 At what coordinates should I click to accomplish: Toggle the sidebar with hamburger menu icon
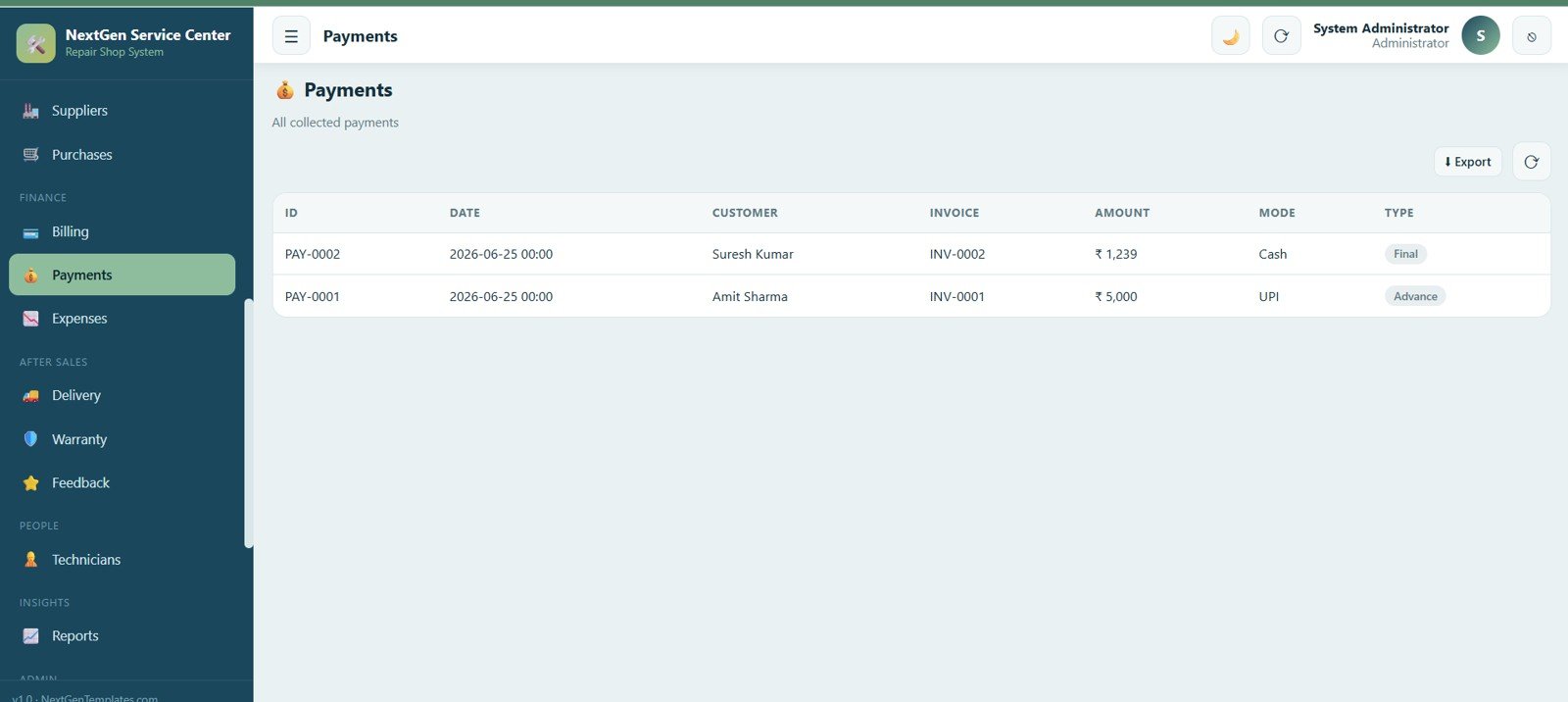[x=291, y=36]
